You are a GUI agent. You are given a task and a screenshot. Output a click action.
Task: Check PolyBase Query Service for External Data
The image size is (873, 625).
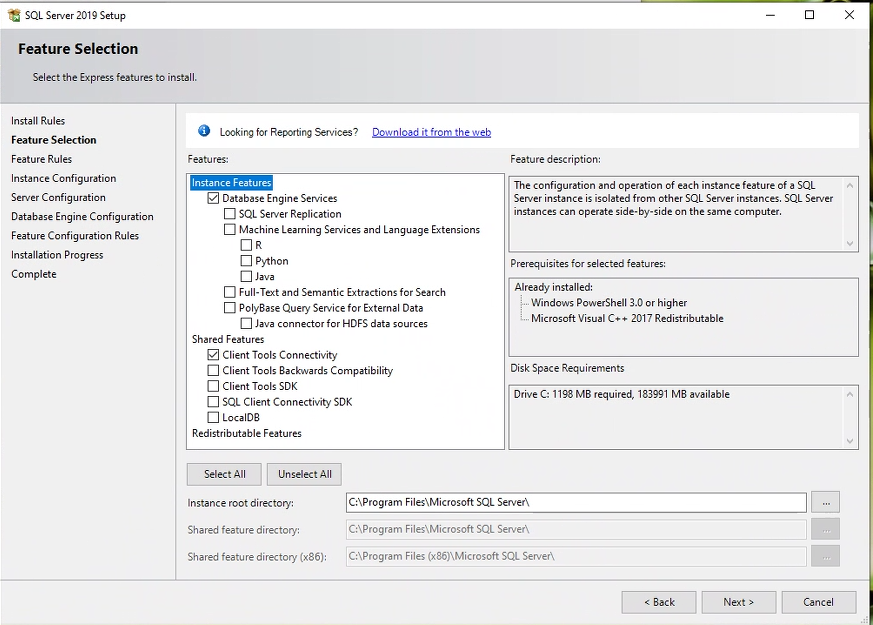pos(229,308)
